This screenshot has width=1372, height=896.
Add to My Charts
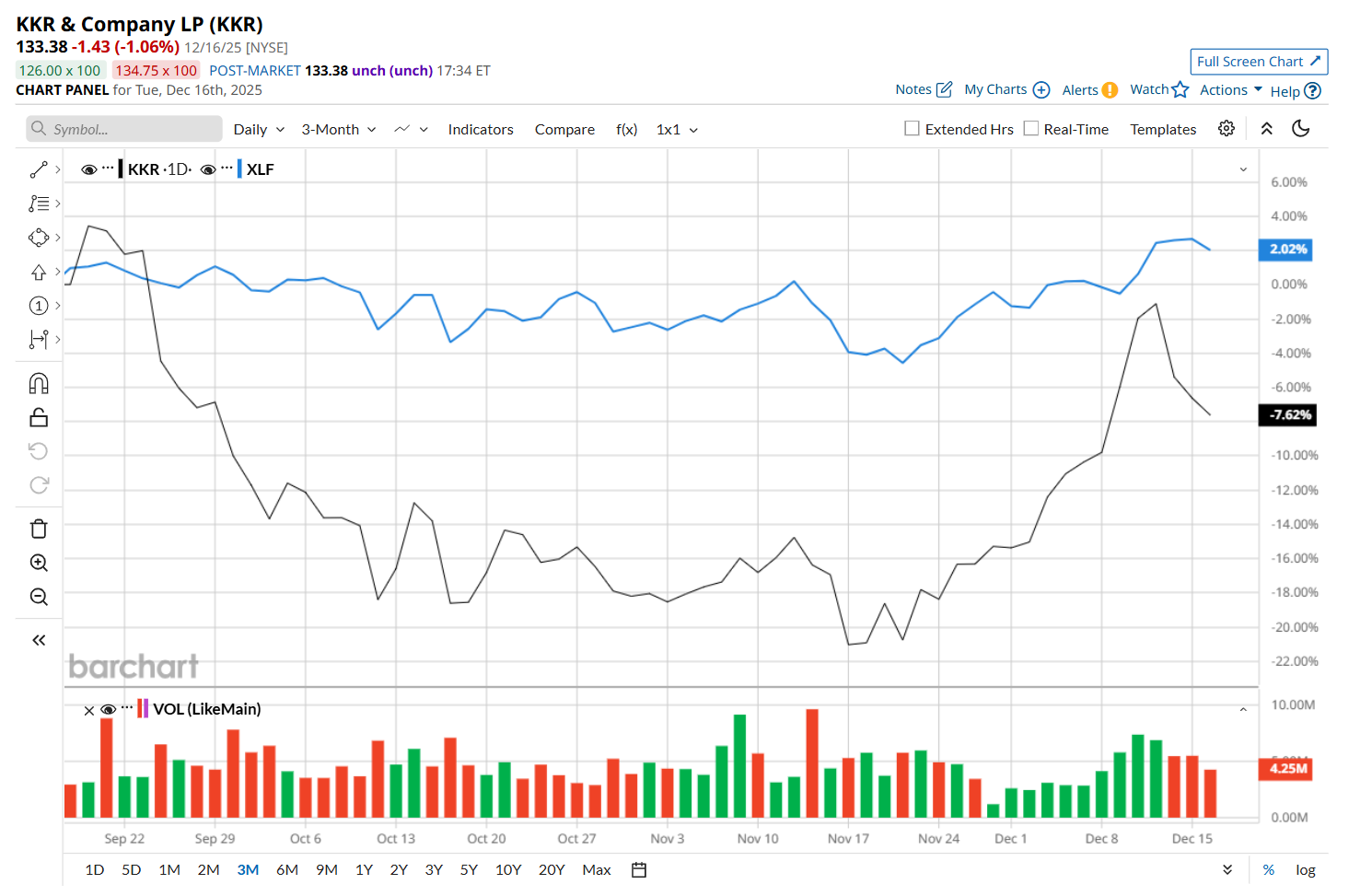pyautogui.click(x=1006, y=89)
